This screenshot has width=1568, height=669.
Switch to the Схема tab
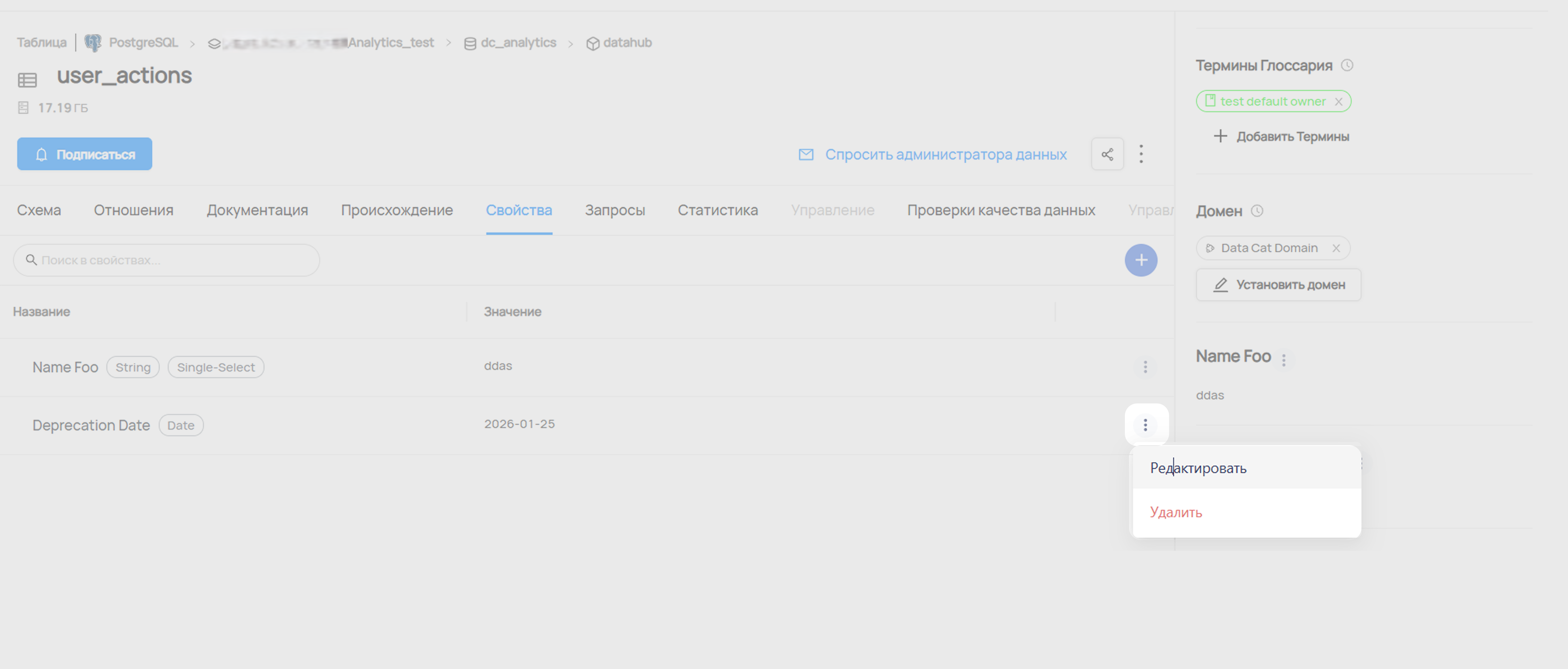click(x=39, y=210)
